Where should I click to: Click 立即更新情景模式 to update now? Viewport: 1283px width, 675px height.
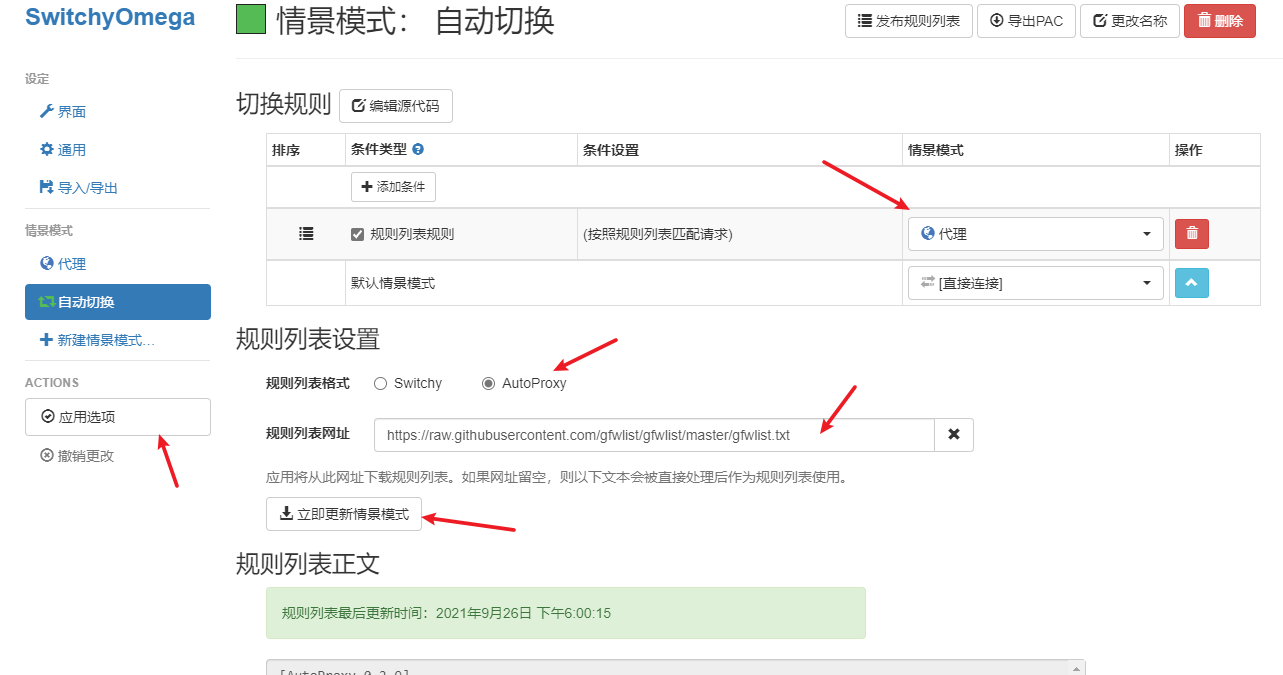(343, 514)
